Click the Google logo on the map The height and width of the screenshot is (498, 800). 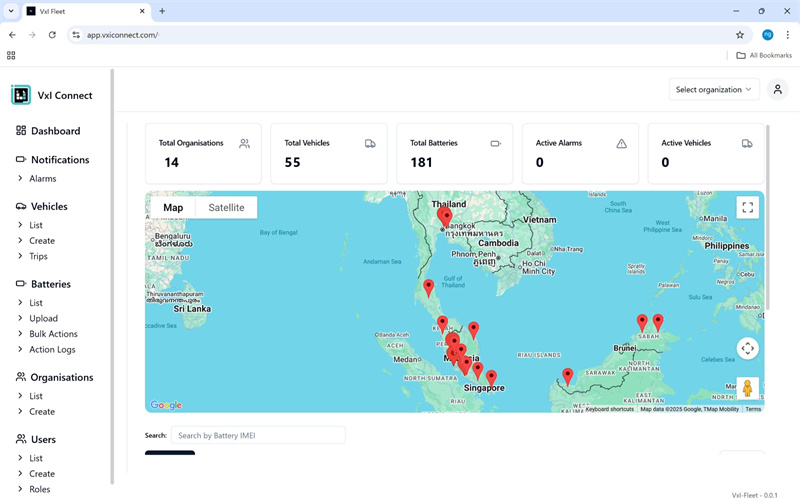click(x=166, y=405)
